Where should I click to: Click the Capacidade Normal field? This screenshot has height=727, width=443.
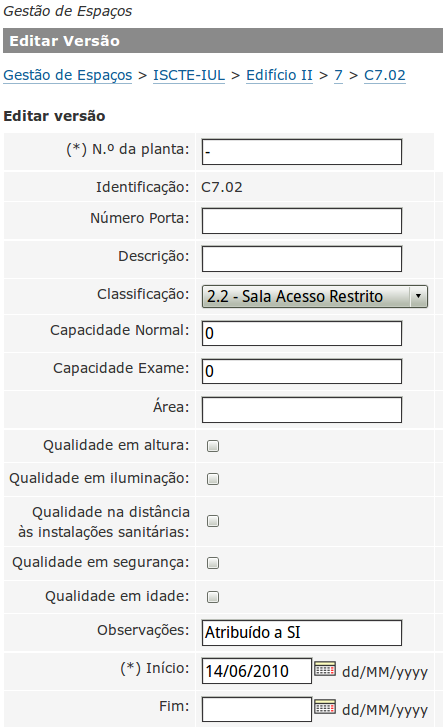(x=302, y=333)
